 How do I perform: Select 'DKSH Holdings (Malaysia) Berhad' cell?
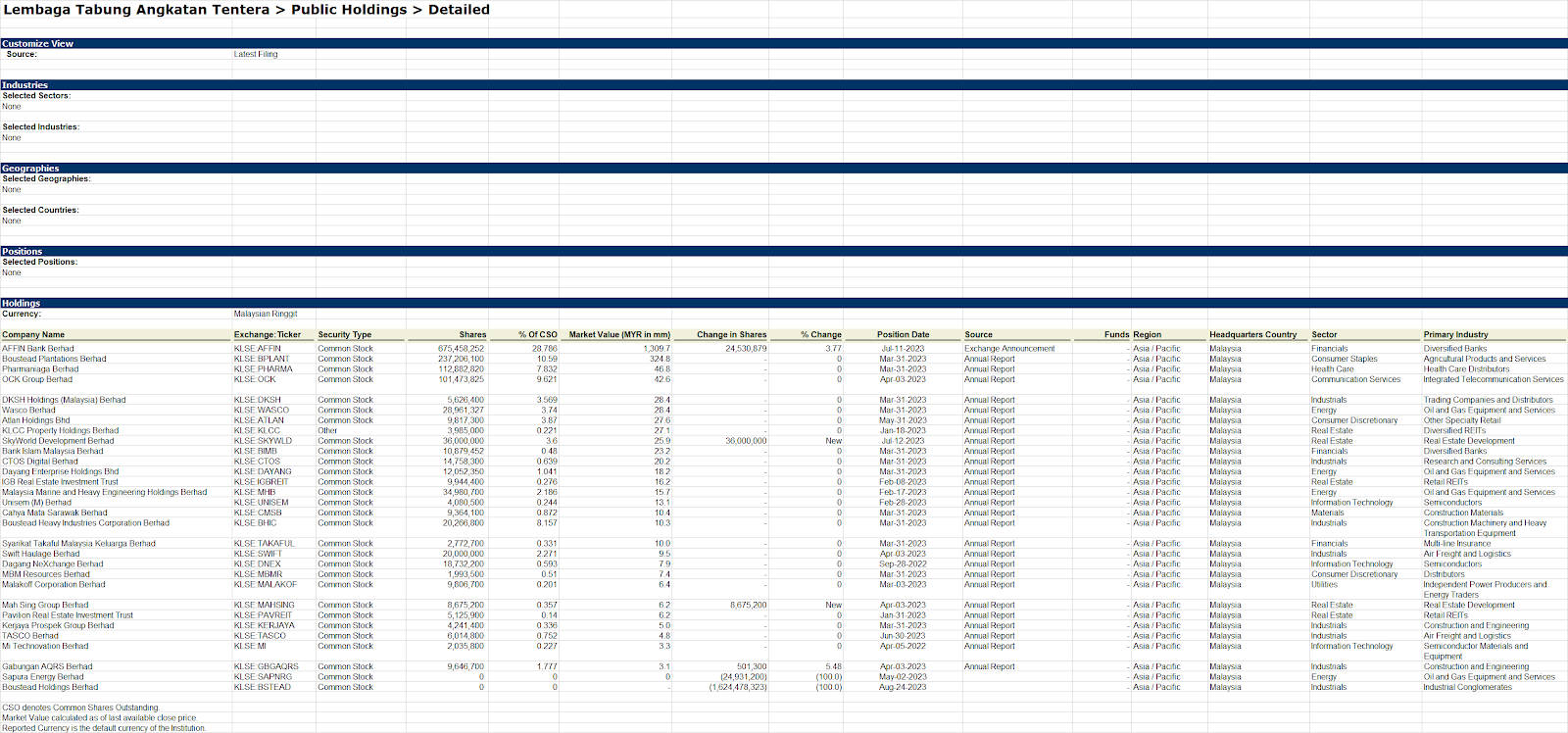tap(64, 400)
